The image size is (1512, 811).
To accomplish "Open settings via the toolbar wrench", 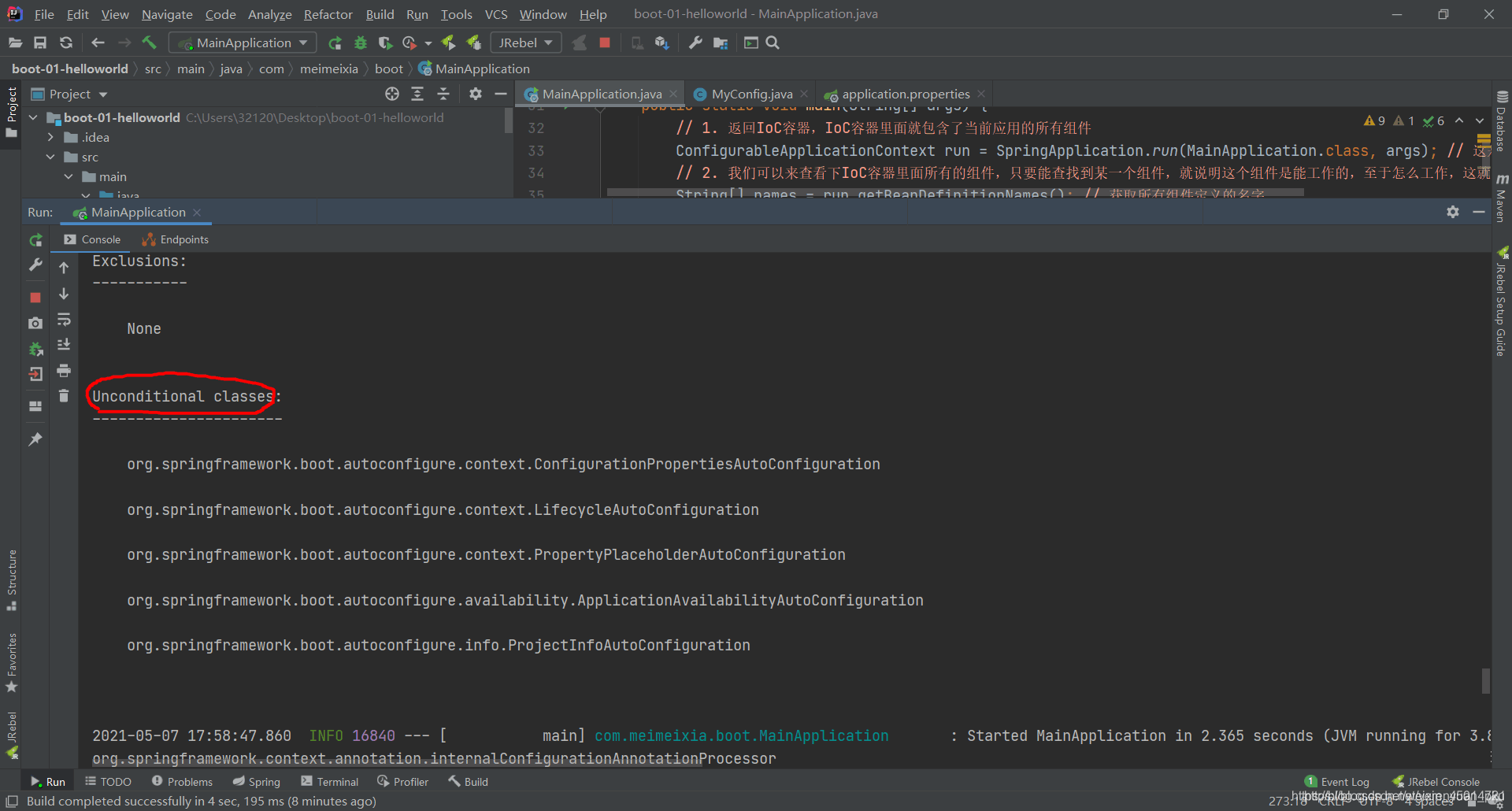I will click(x=695, y=43).
